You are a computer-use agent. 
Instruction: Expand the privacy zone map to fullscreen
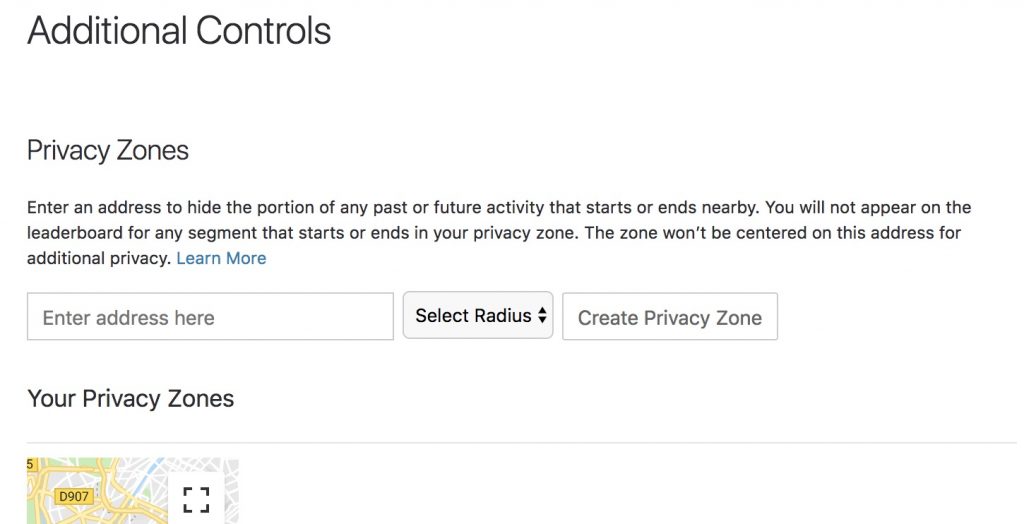(197, 500)
